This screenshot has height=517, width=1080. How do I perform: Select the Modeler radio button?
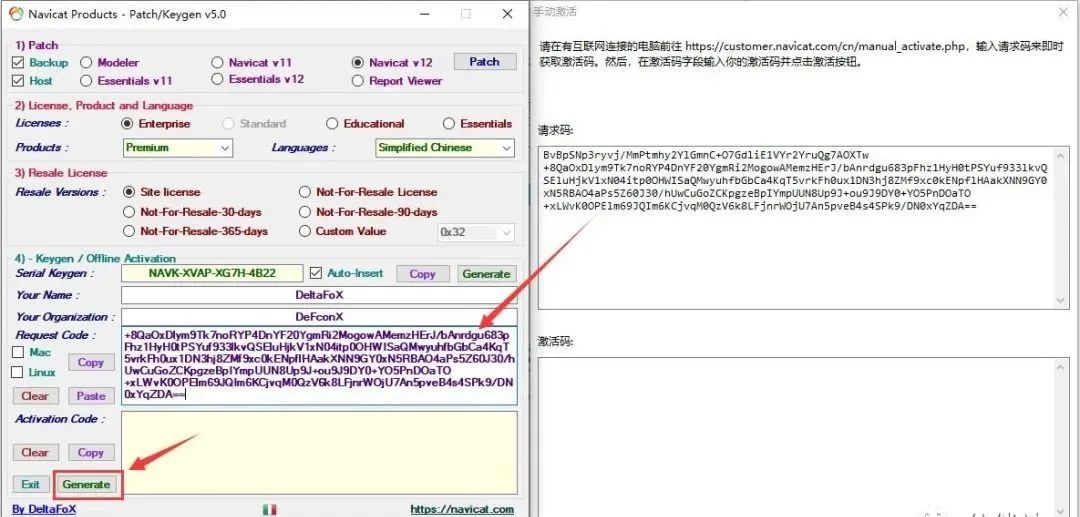(x=86, y=63)
